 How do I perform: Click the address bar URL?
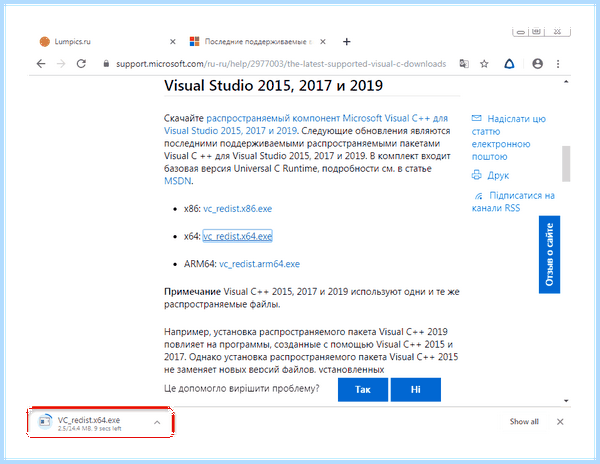[x=281, y=64]
